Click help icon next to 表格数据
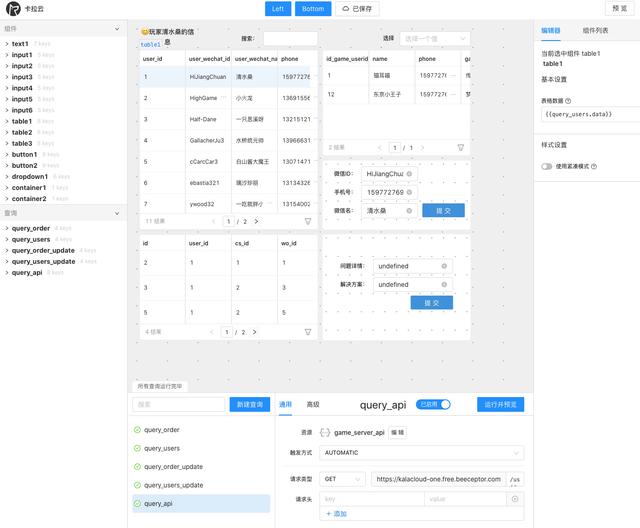This screenshot has height=528, width=640. (568, 101)
